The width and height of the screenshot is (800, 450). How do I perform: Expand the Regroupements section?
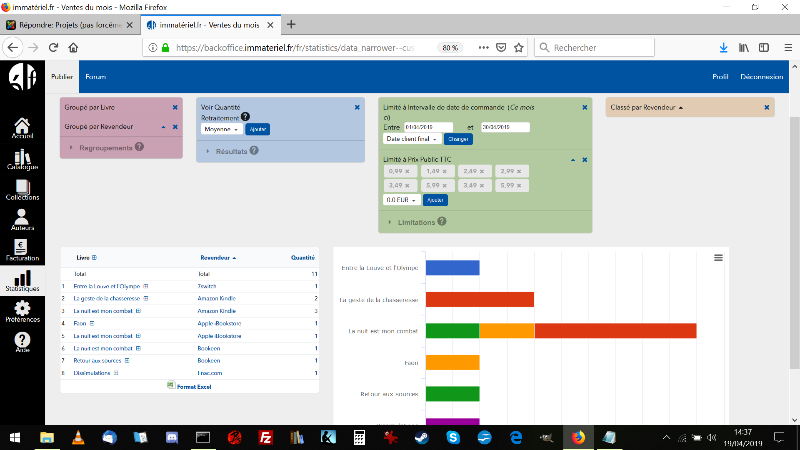tap(106, 147)
